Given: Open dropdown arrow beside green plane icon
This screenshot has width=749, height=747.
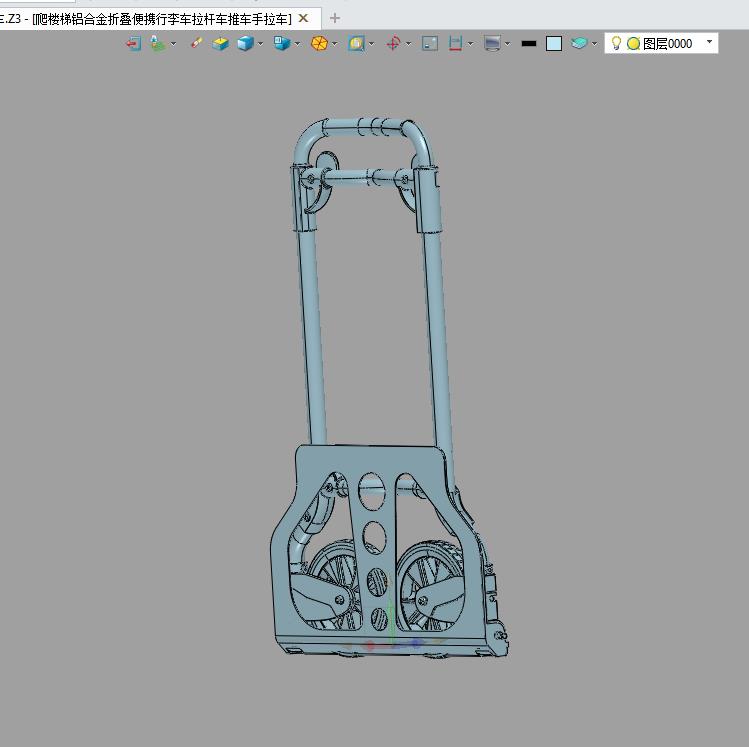Looking at the screenshot, I should click(173, 44).
